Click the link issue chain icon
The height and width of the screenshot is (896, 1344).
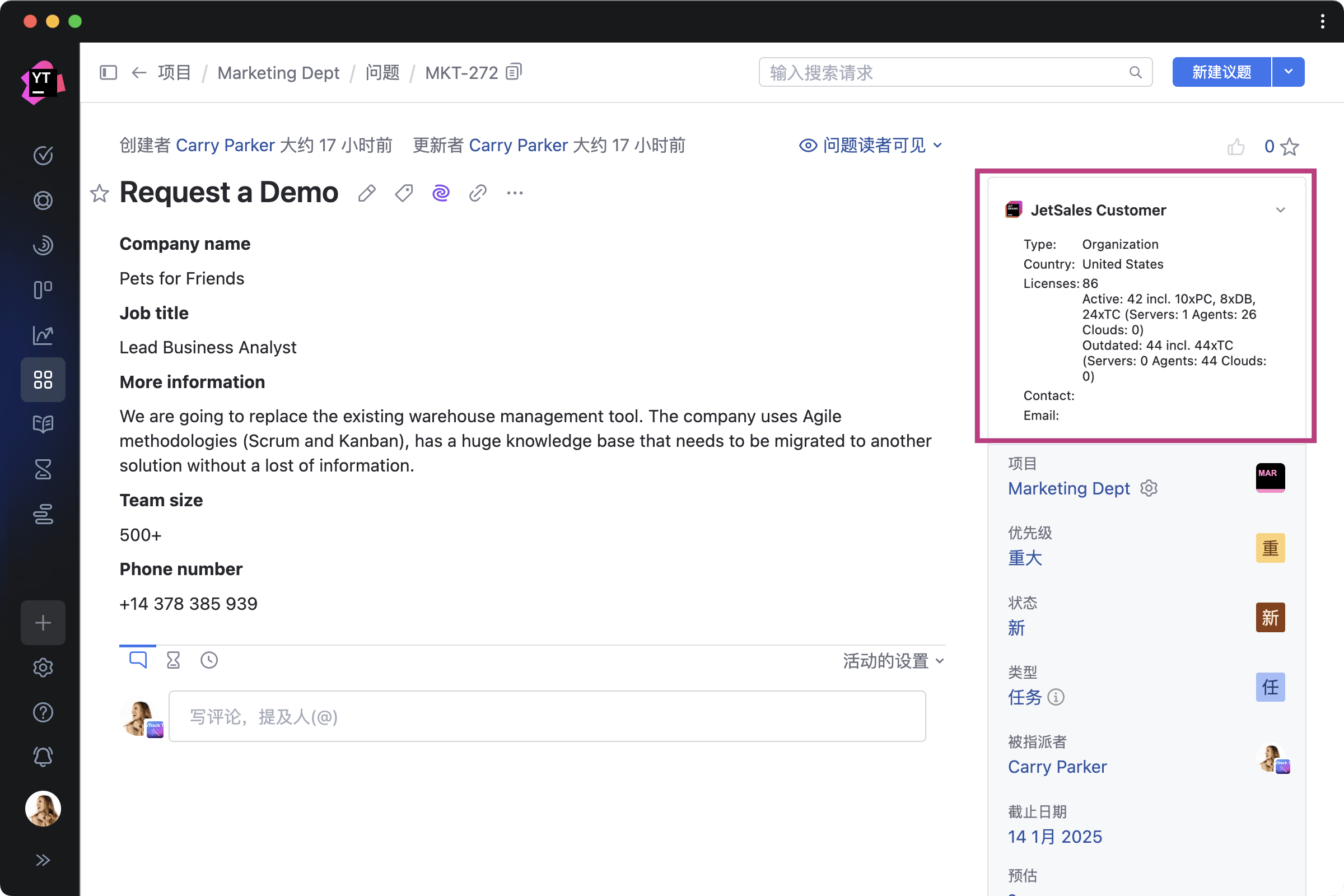coord(478,193)
